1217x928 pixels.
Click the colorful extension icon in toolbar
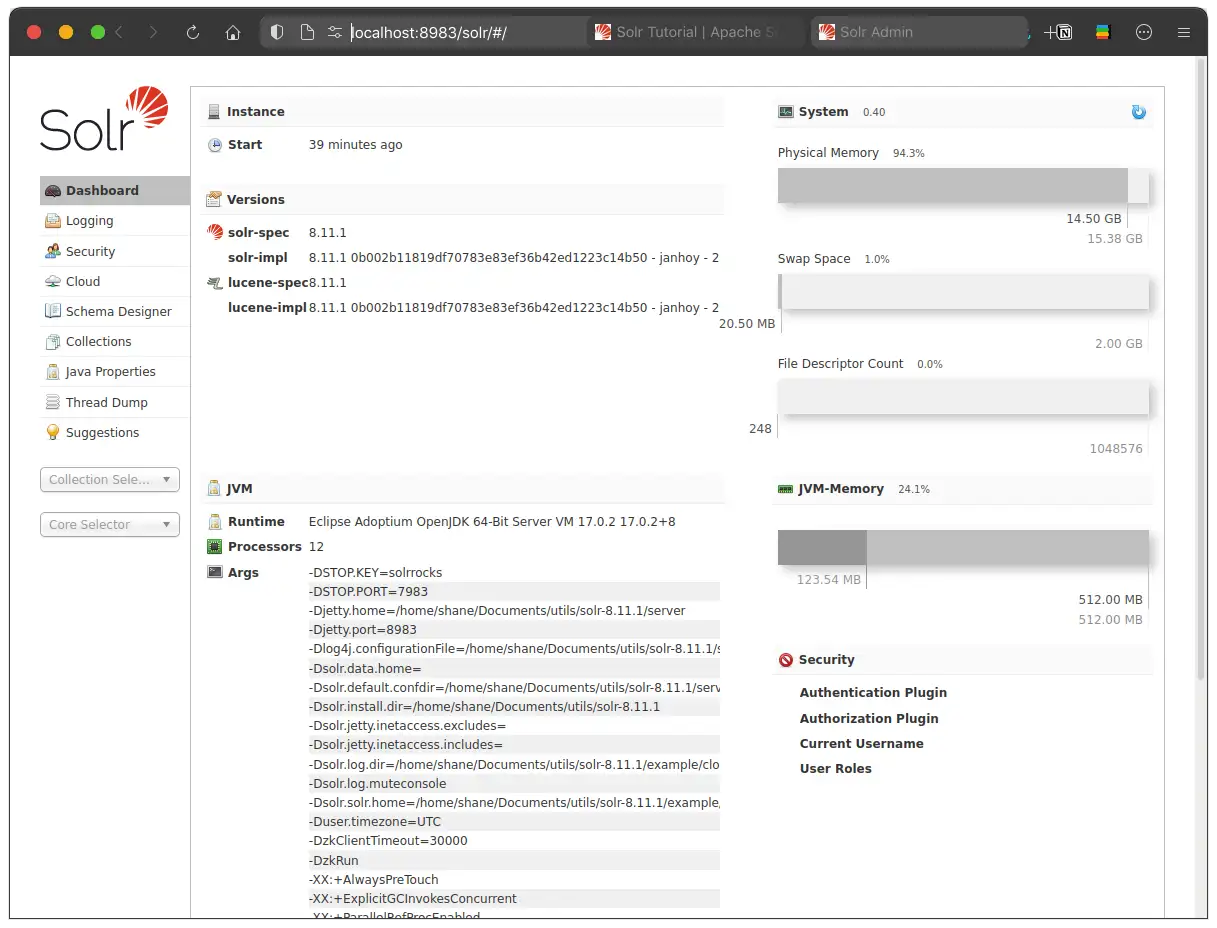tap(1103, 32)
